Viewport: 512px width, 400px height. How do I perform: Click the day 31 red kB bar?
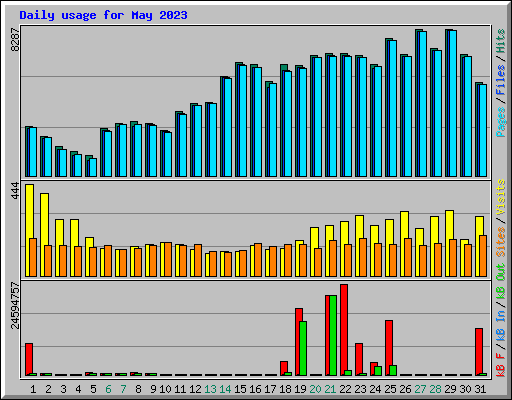pos(479,352)
